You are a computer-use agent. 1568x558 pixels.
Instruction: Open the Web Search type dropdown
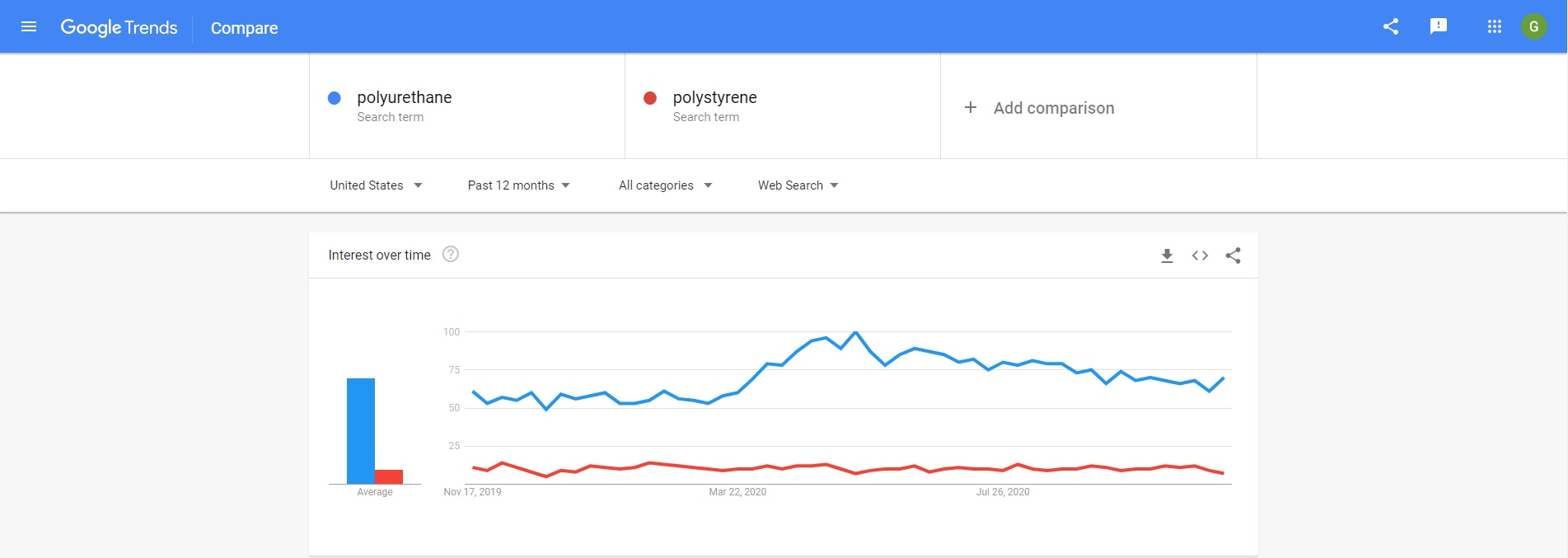click(797, 185)
